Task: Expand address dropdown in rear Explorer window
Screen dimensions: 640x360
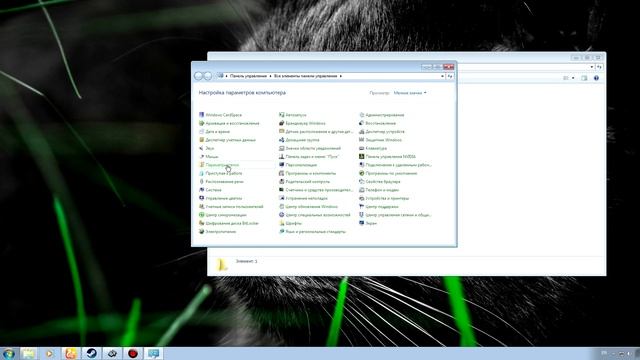Action: point(591,67)
